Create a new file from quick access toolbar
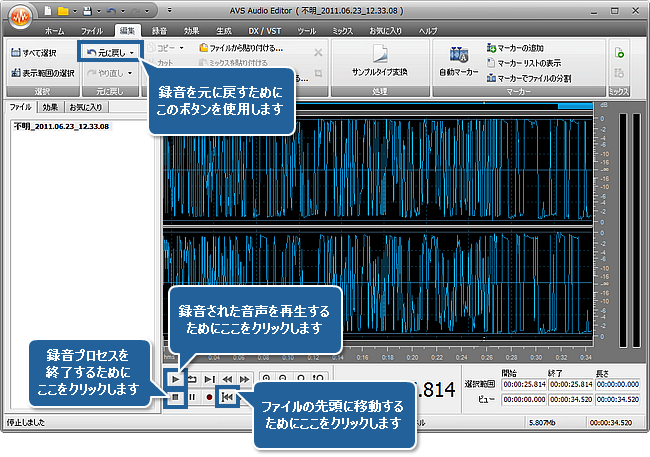 coord(48,11)
